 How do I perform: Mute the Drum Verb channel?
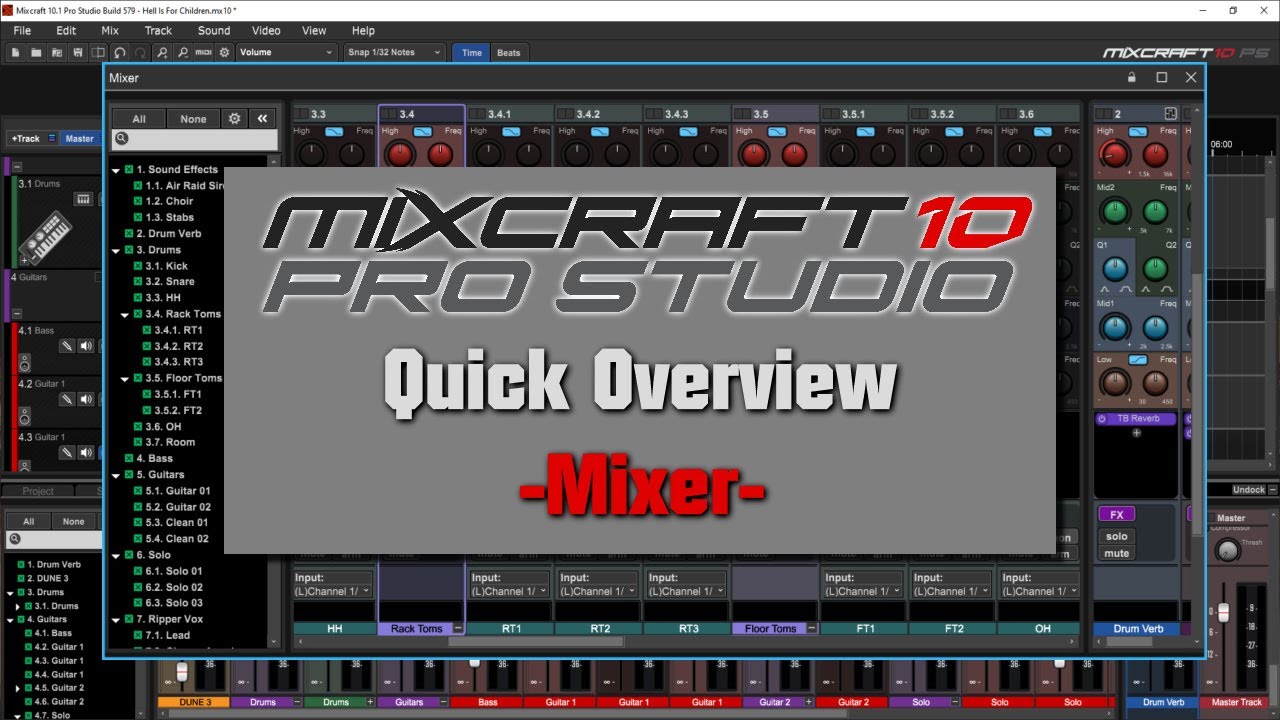tap(1117, 553)
